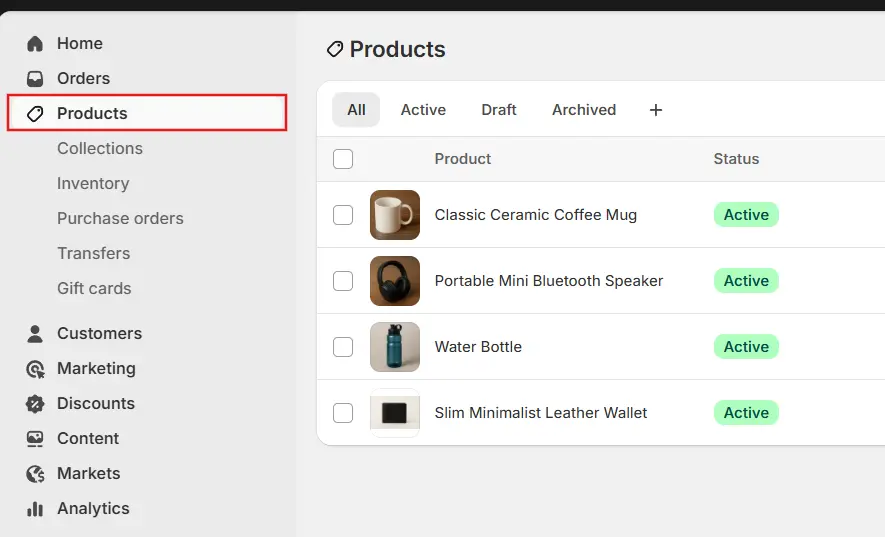
Task: Open Orders via its inbox icon
Action: [x=35, y=79]
